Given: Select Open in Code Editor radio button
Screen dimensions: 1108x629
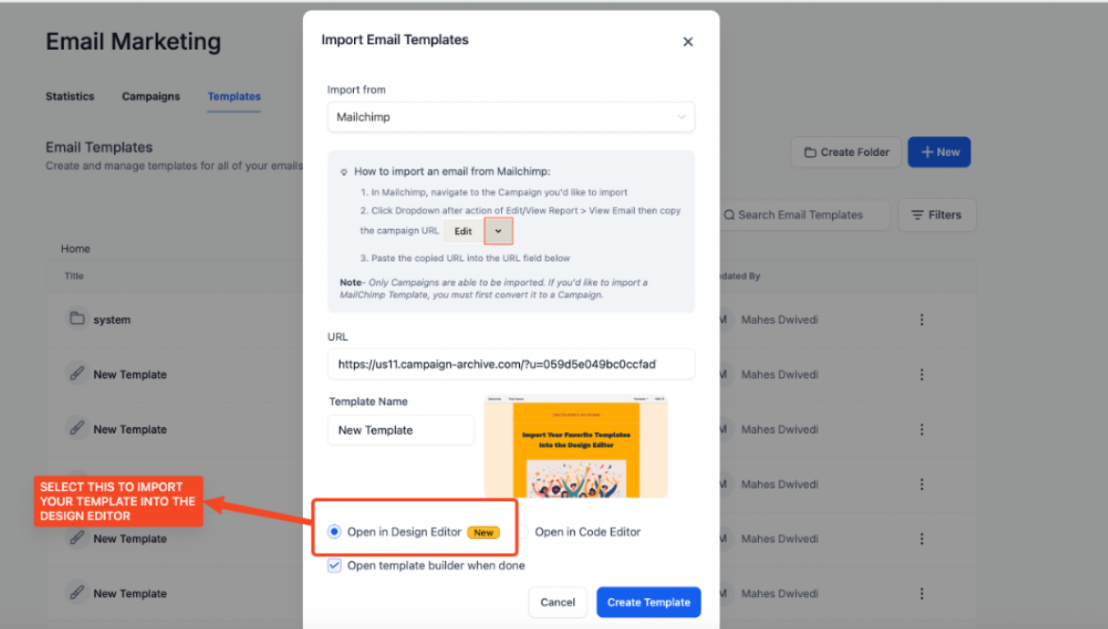Looking at the screenshot, I should click(524, 531).
